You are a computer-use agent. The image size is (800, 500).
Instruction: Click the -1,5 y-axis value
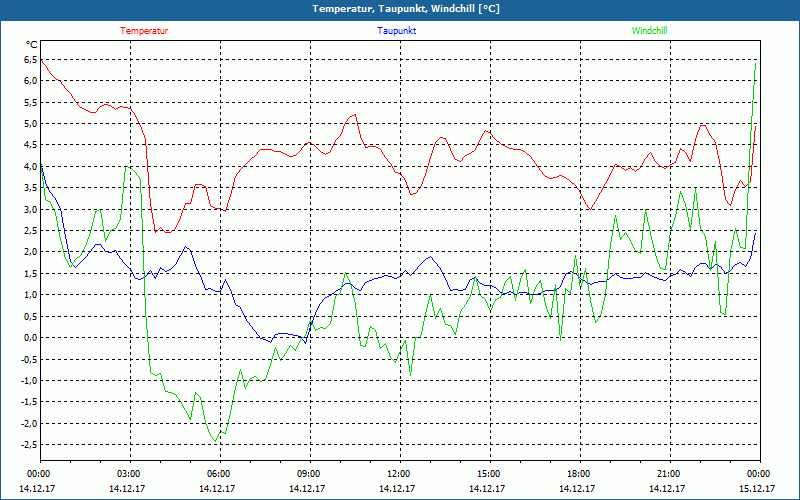29,402
